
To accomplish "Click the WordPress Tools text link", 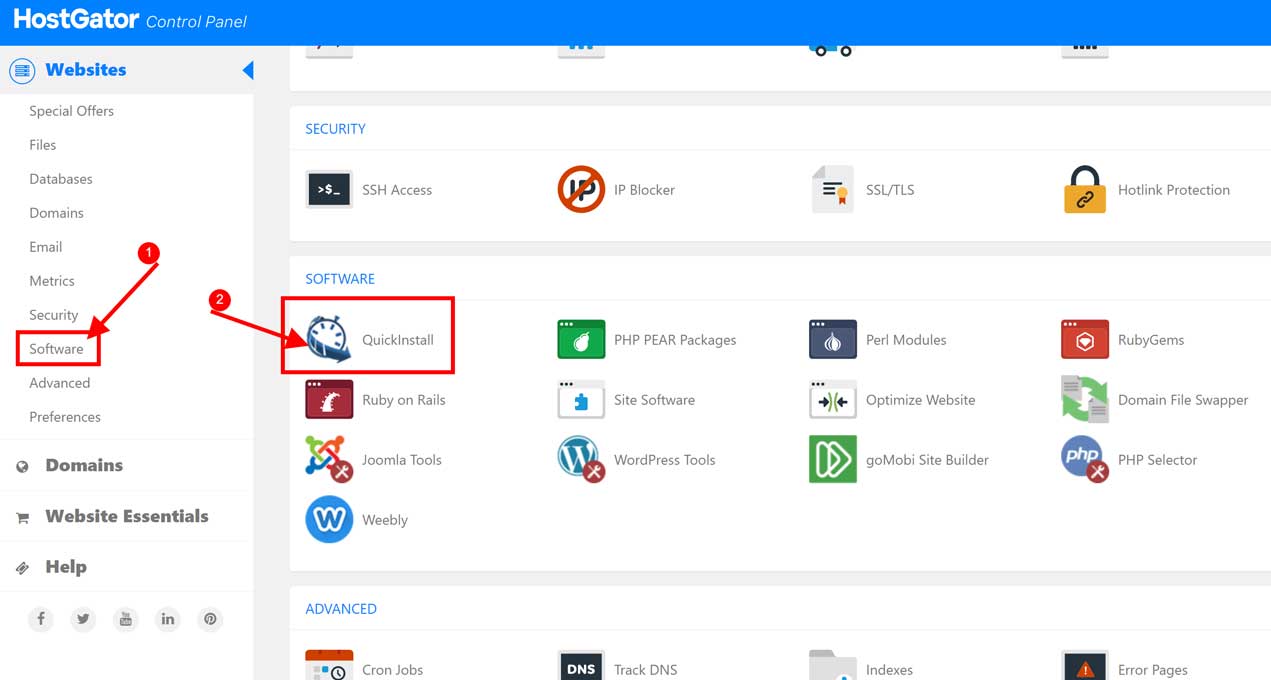I will click(665, 460).
